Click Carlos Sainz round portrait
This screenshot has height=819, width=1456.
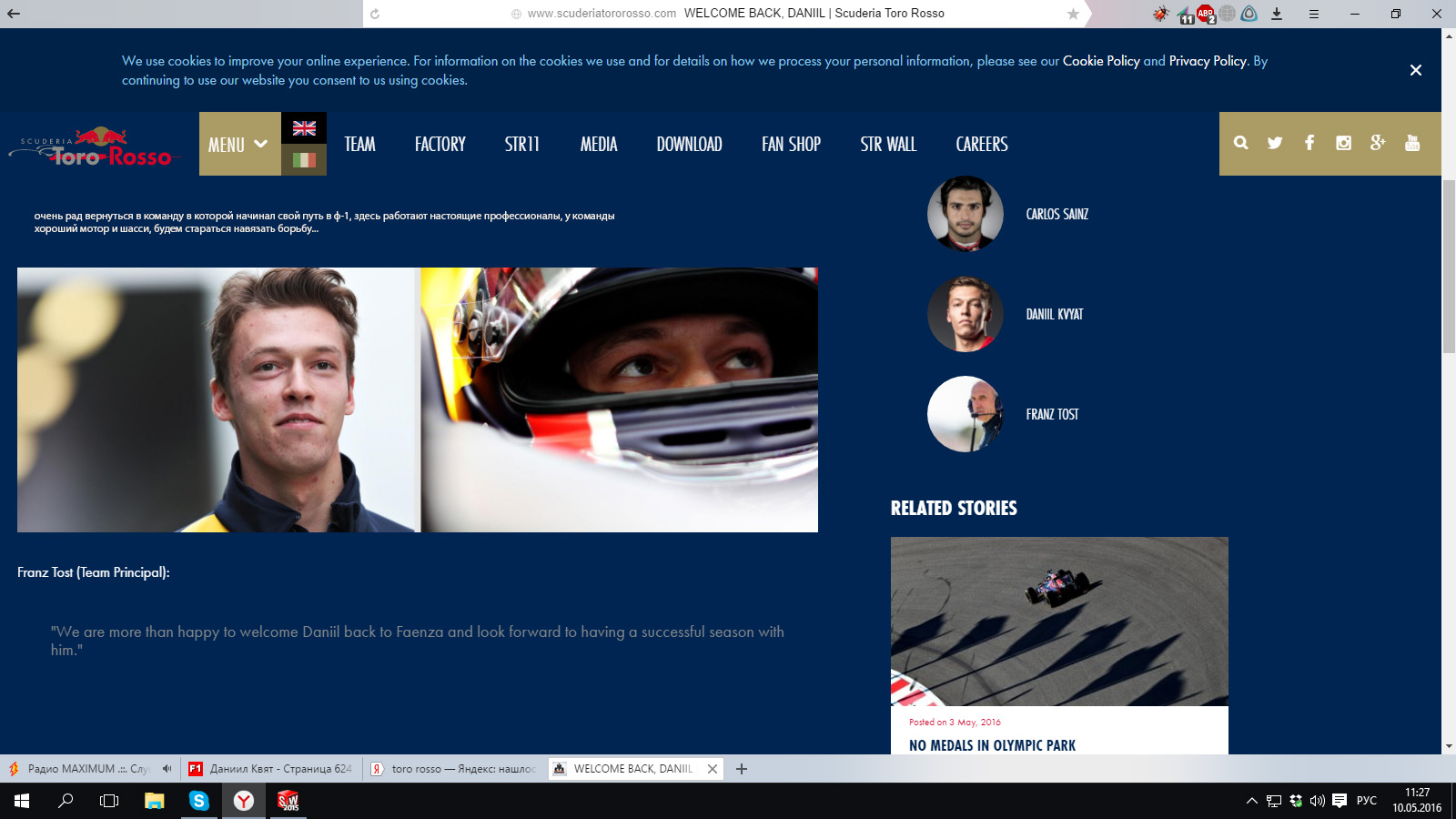pos(966,214)
